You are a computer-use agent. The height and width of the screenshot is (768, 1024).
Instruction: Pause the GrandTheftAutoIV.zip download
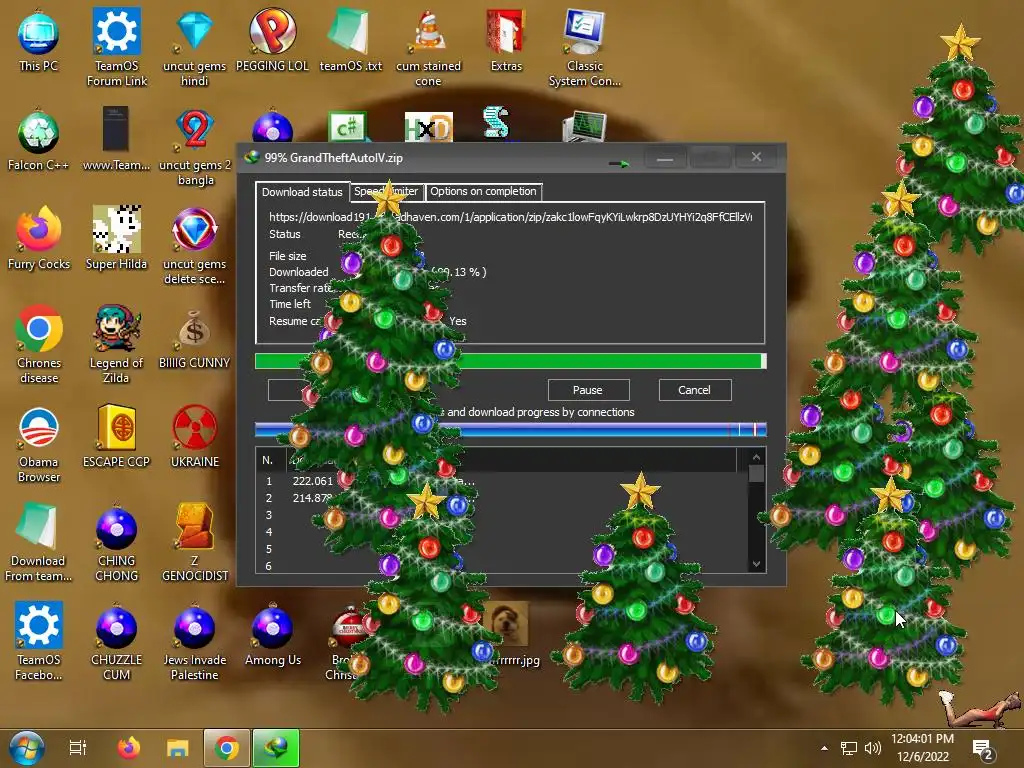click(x=588, y=390)
